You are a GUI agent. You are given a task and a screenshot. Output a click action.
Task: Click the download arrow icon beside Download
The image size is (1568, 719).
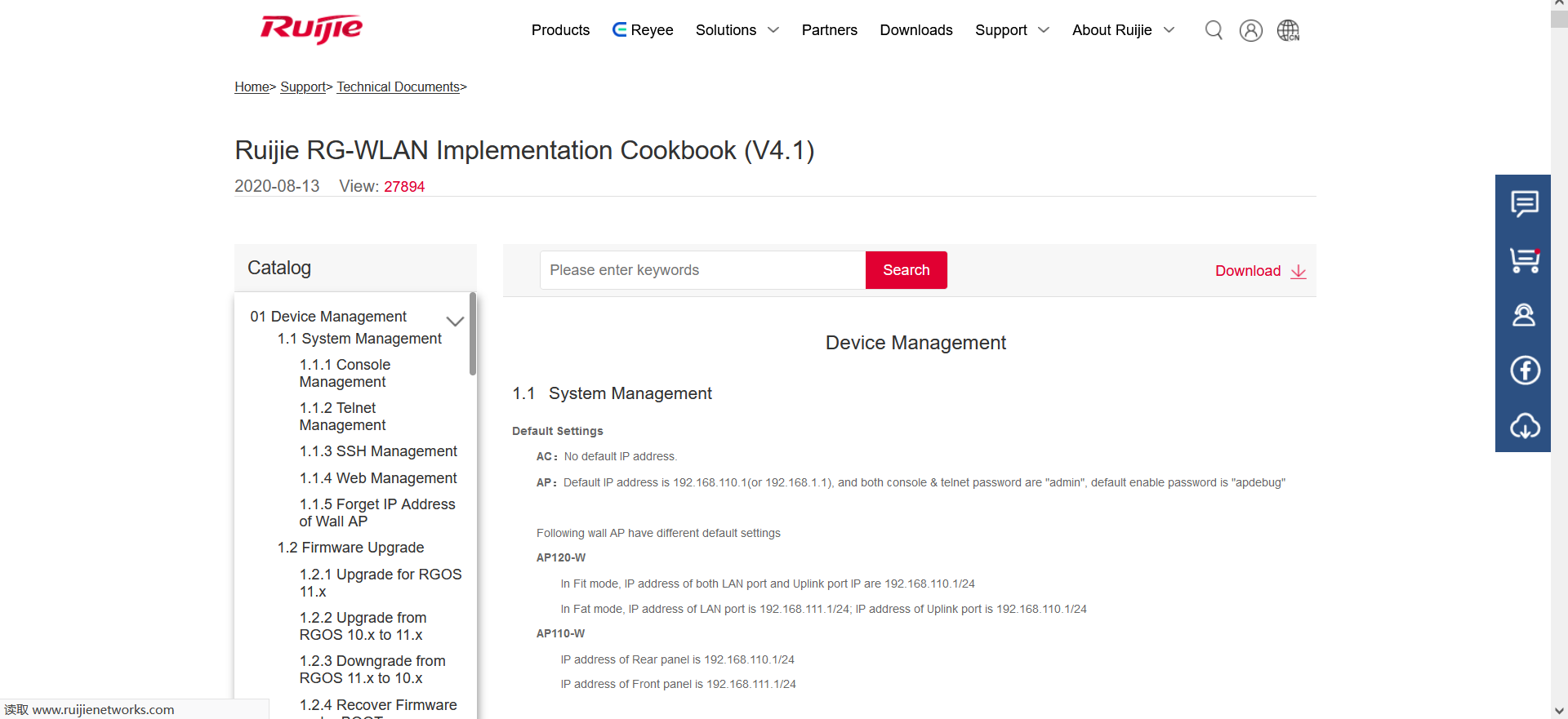point(1298,271)
